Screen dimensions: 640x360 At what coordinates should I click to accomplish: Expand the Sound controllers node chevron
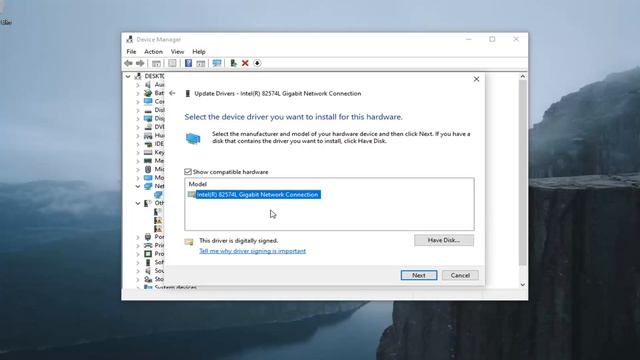tap(138, 271)
